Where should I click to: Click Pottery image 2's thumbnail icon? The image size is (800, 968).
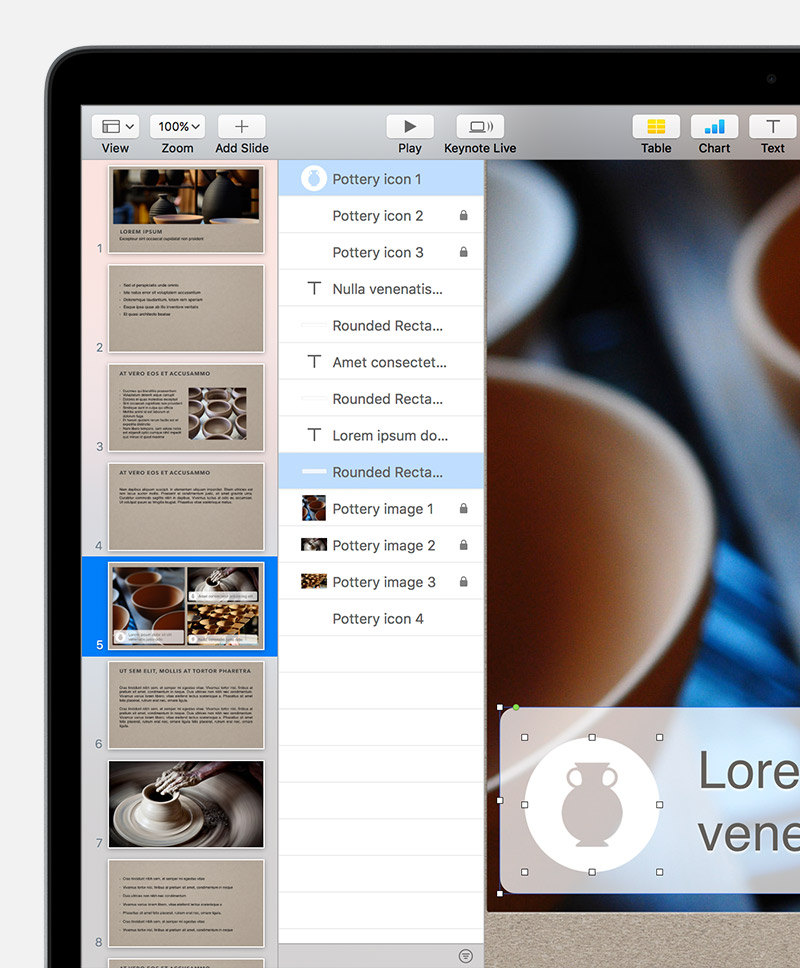(x=314, y=544)
